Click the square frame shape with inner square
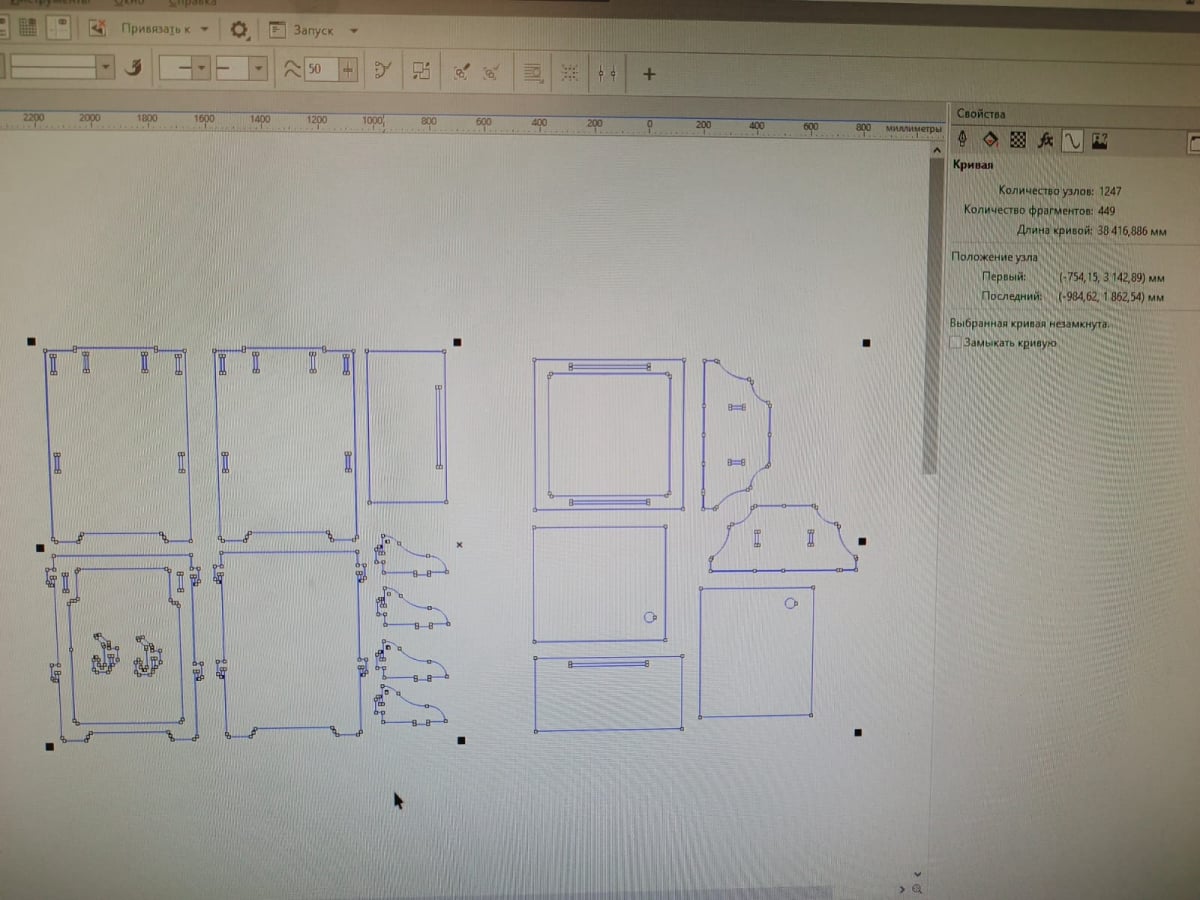Screen dimensions: 1200x900 [609, 434]
